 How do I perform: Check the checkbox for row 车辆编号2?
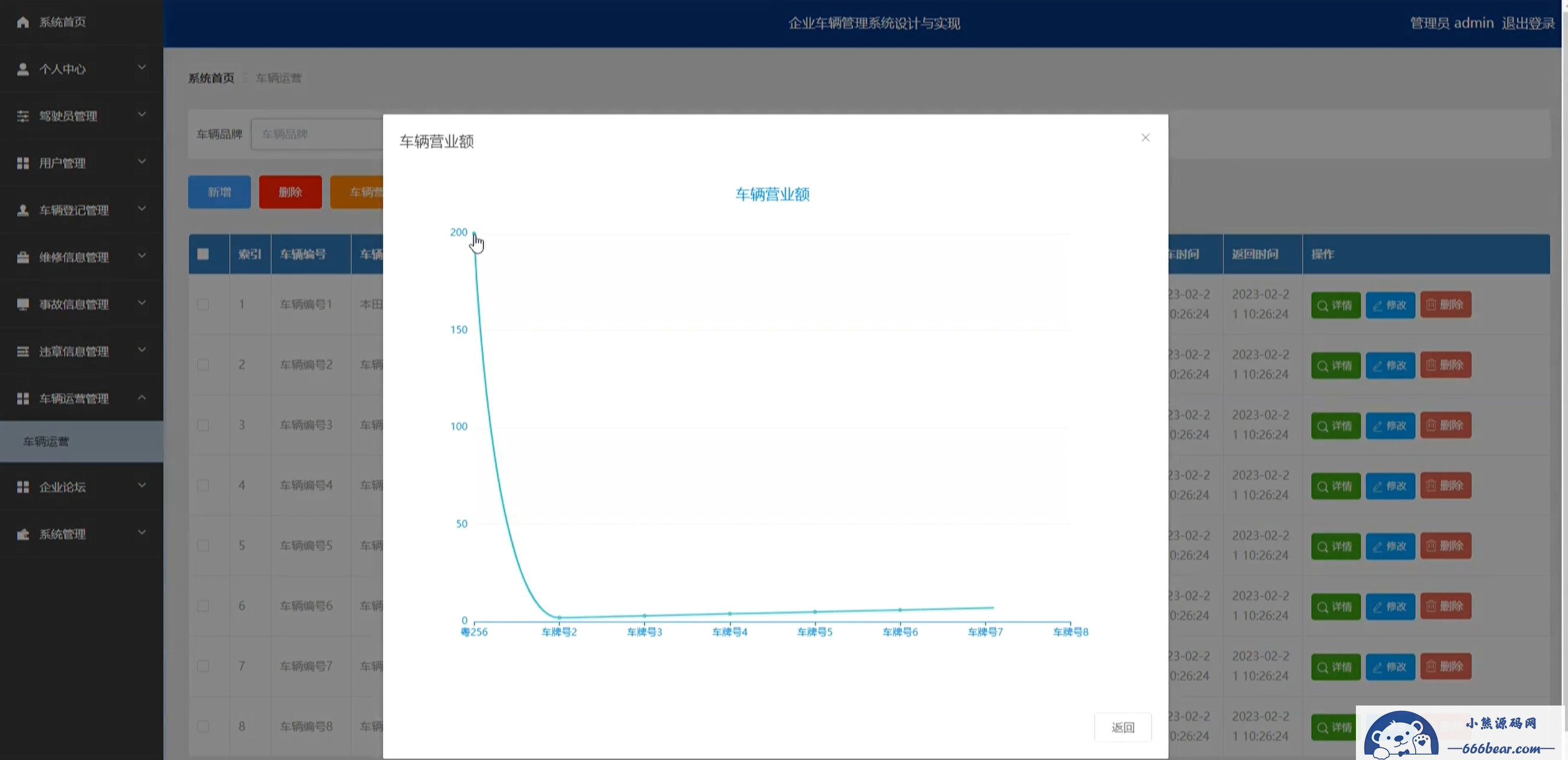click(x=203, y=364)
